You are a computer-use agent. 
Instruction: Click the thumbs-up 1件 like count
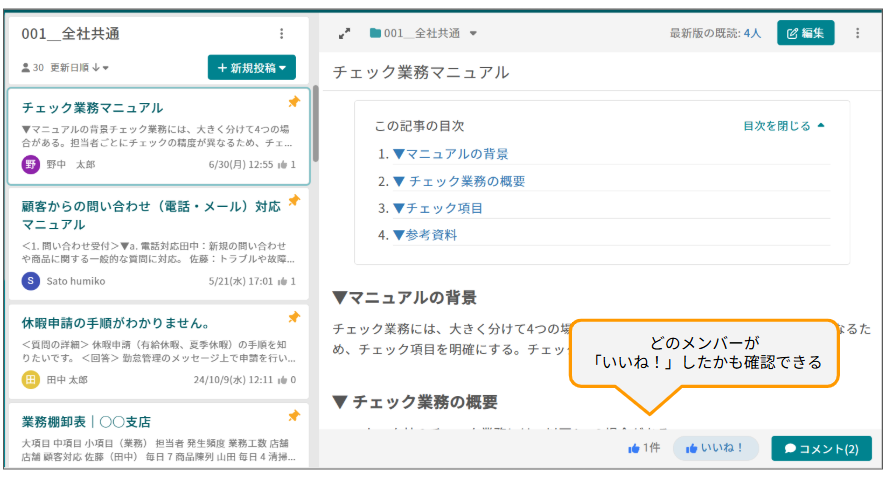point(644,449)
